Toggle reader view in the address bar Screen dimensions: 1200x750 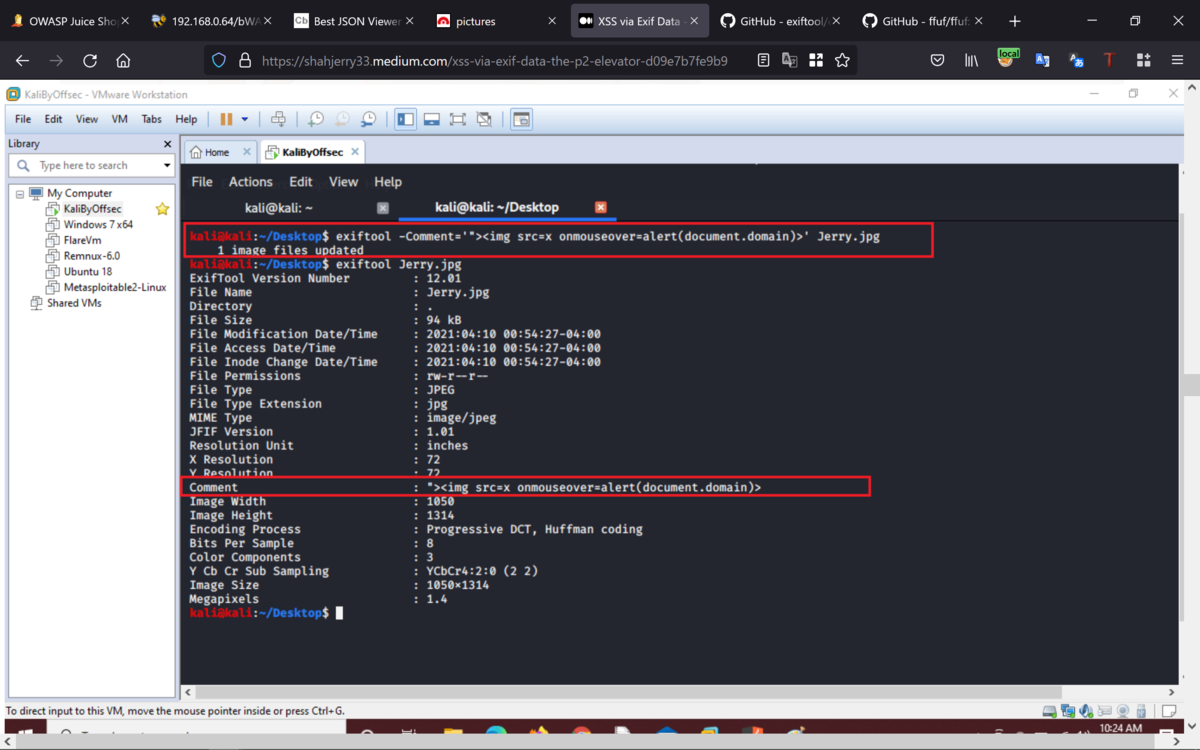click(763, 61)
